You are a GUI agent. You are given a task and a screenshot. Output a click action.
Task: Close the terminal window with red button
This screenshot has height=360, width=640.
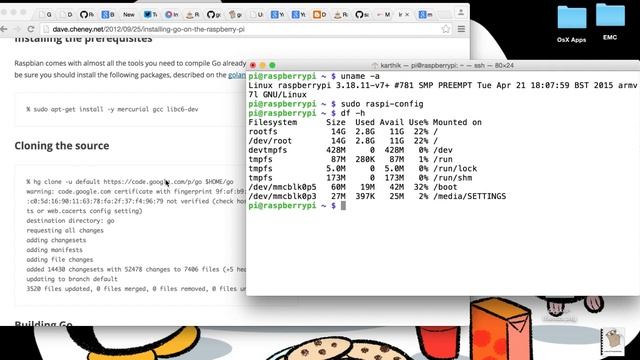[253, 65]
